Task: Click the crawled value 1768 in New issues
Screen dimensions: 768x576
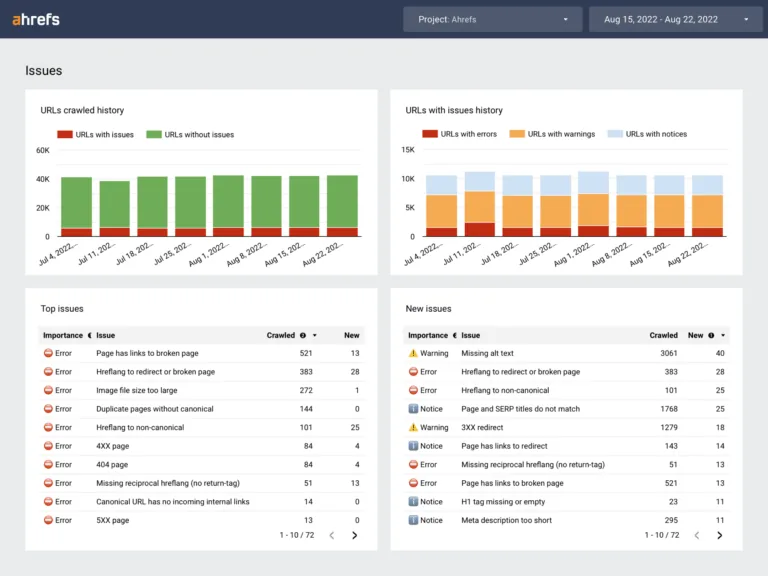Action: [669, 409]
